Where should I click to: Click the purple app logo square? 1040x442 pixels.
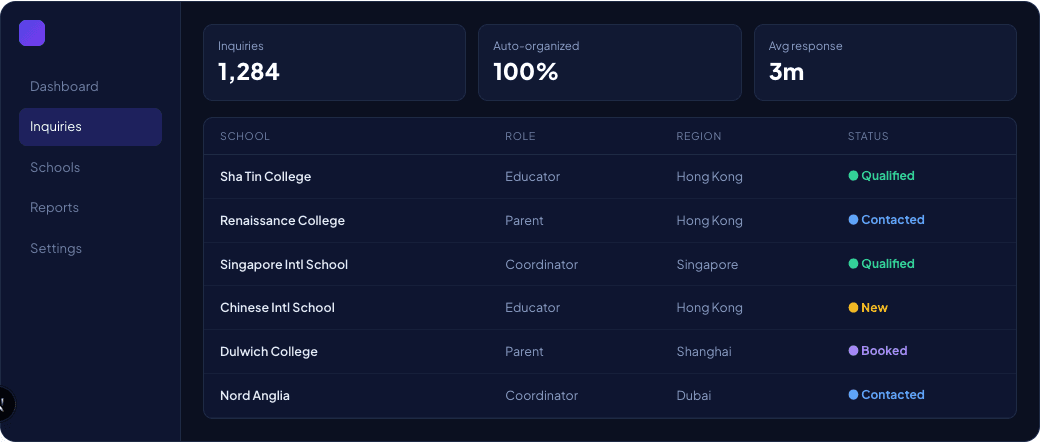[x=32, y=33]
